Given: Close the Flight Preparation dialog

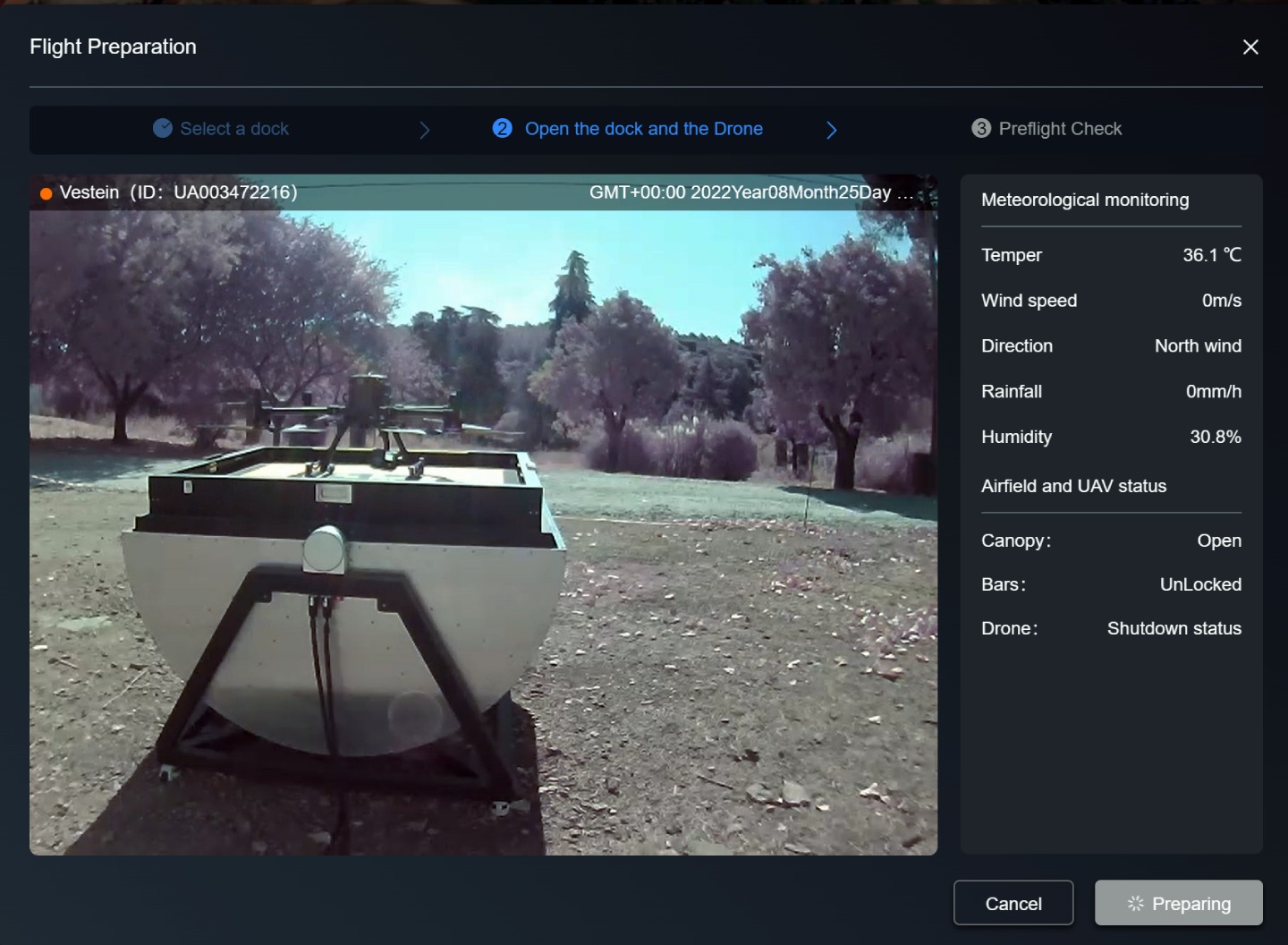Looking at the screenshot, I should [1250, 47].
